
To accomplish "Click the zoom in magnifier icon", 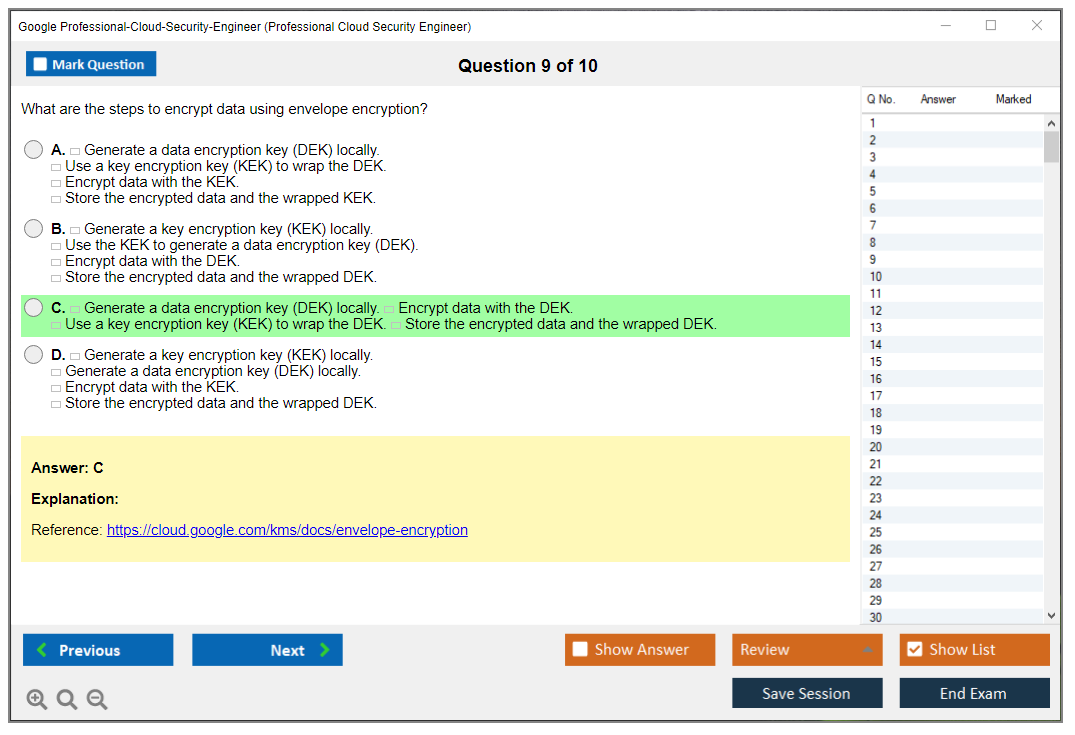I will pyautogui.click(x=37, y=700).
